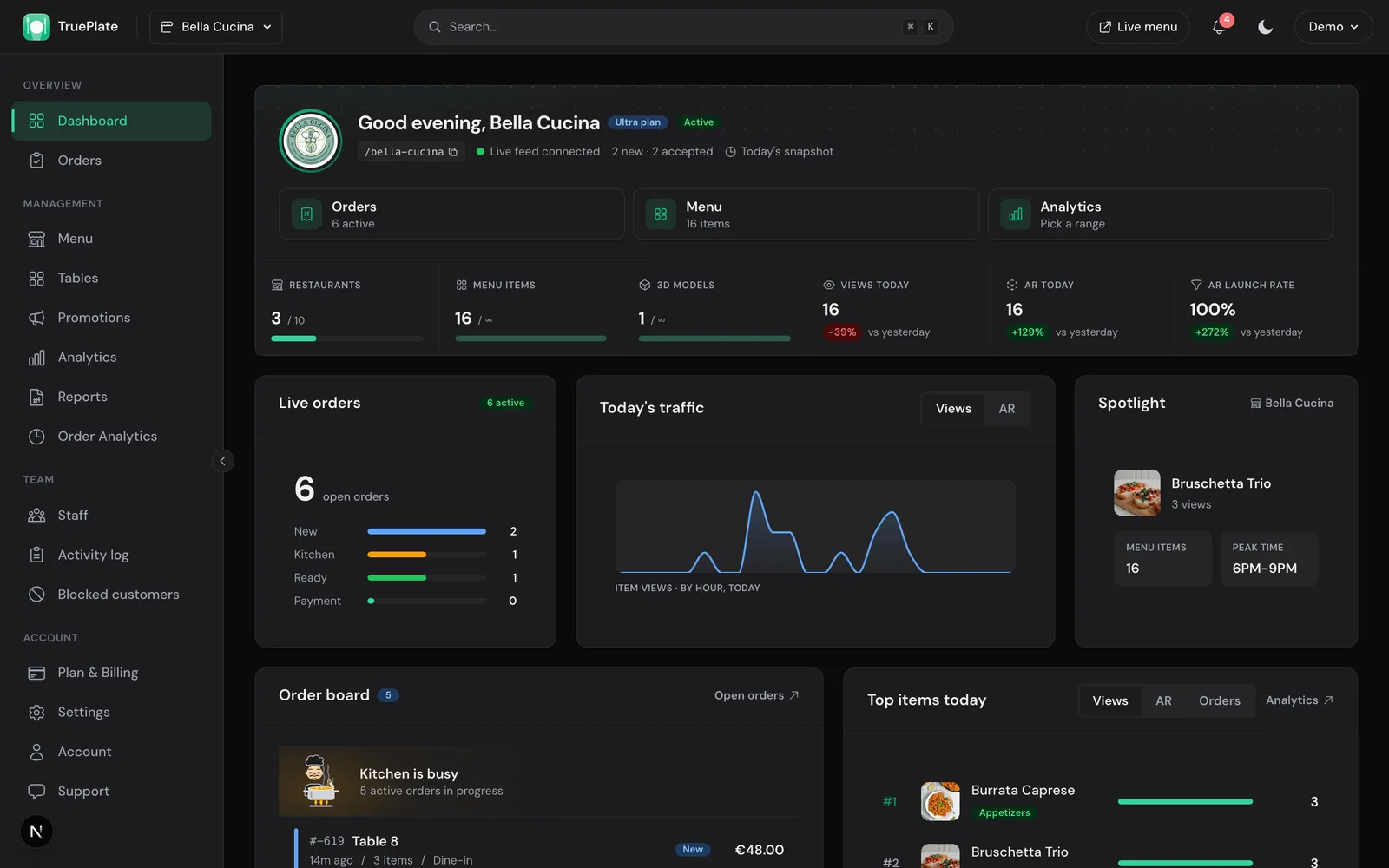Select Orders tab in Top items today
1389x868 pixels.
click(1220, 701)
